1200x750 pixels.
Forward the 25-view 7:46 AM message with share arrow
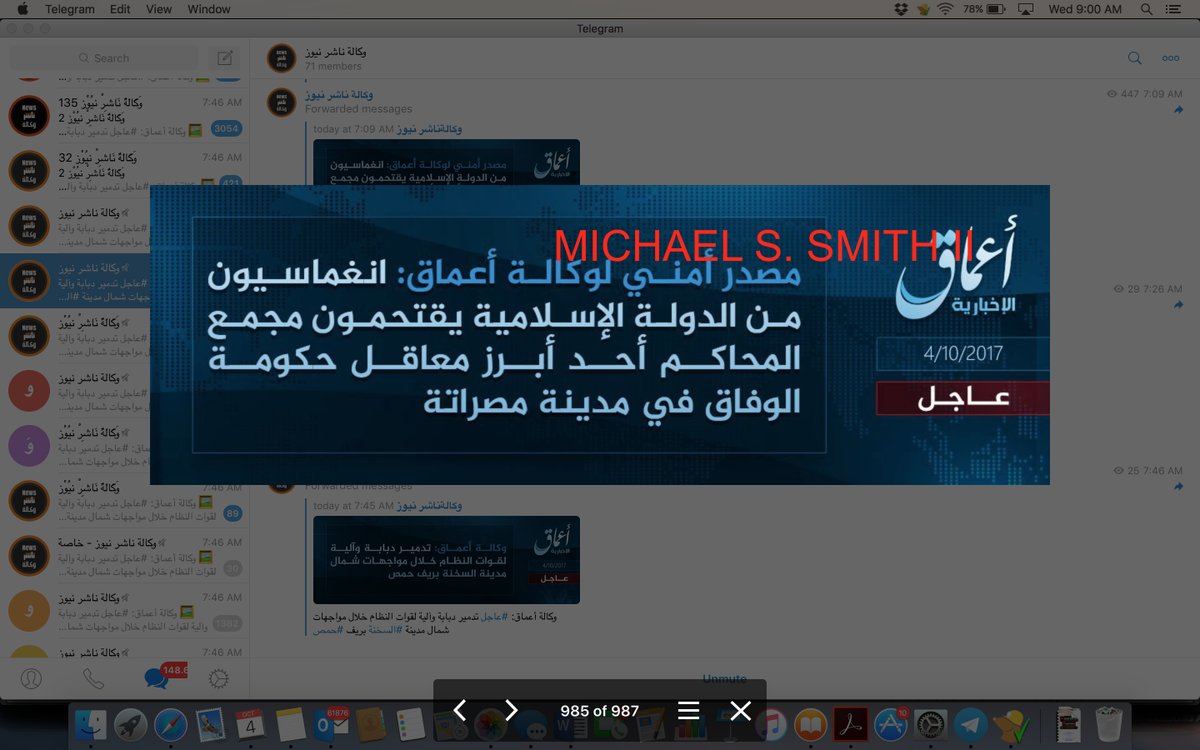tap(1177, 486)
